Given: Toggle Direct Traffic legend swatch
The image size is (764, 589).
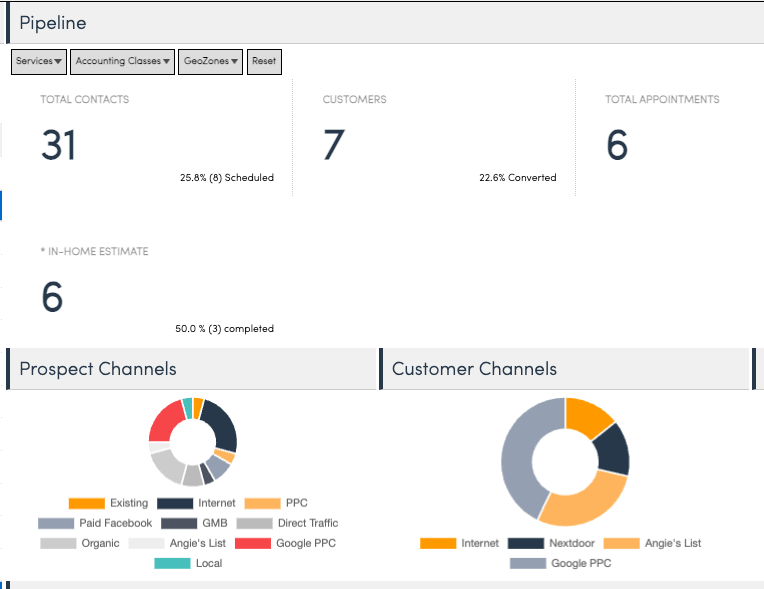Looking at the screenshot, I should pos(254,523).
